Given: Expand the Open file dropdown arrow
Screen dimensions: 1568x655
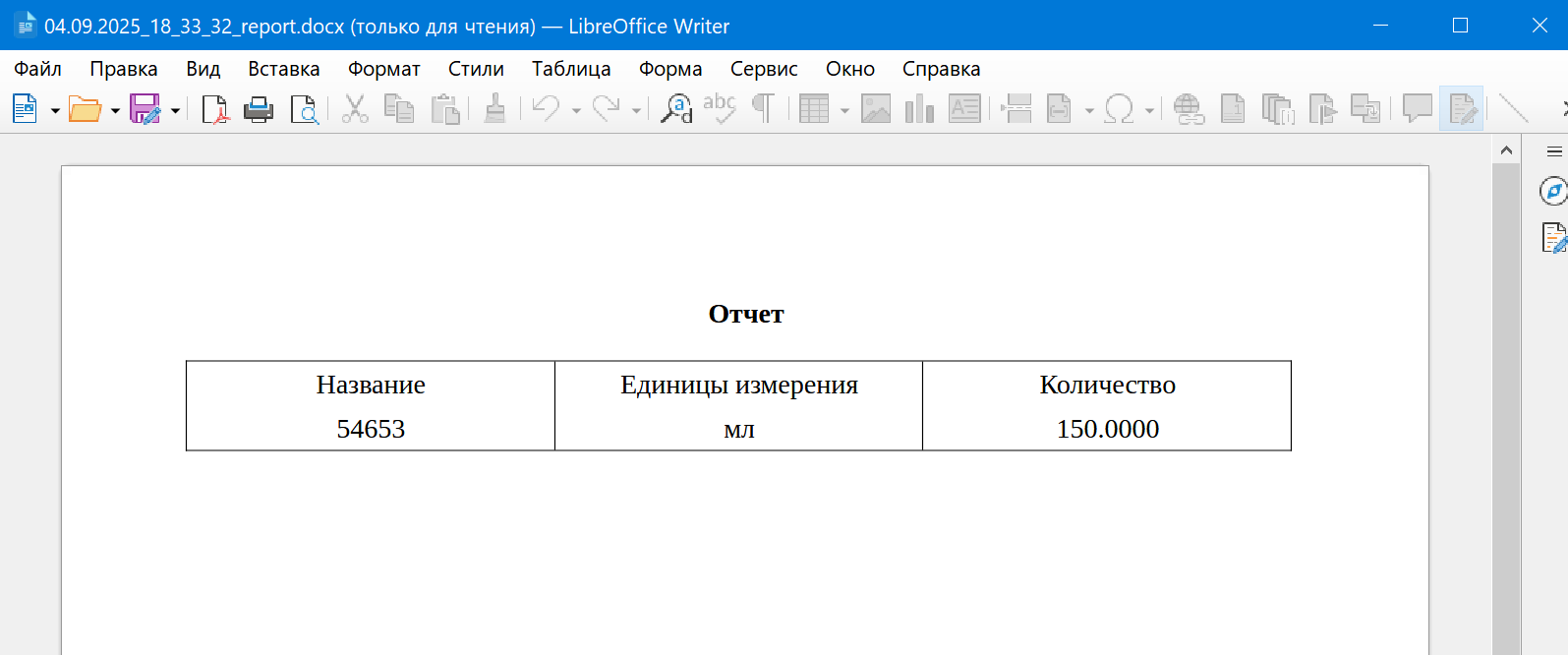Looking at the screenshot, I should point(115,110).
